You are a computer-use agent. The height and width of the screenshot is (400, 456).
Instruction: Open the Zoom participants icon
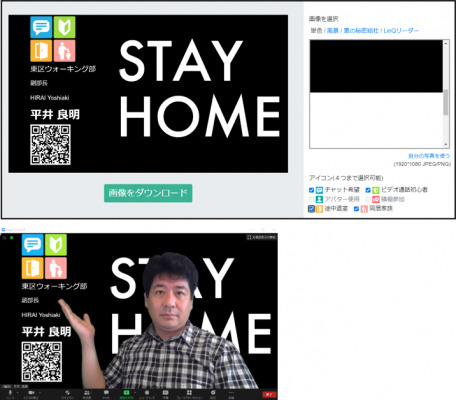[x=87, y=392]
